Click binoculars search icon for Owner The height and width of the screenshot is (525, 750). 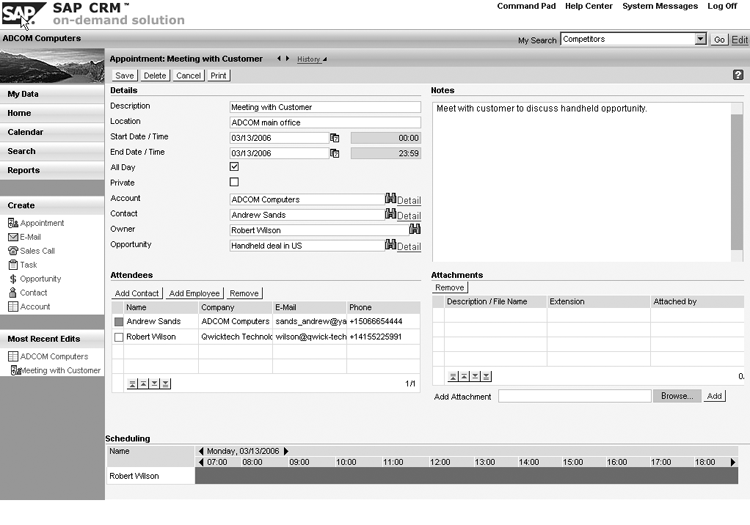click(x=415, y=230)
